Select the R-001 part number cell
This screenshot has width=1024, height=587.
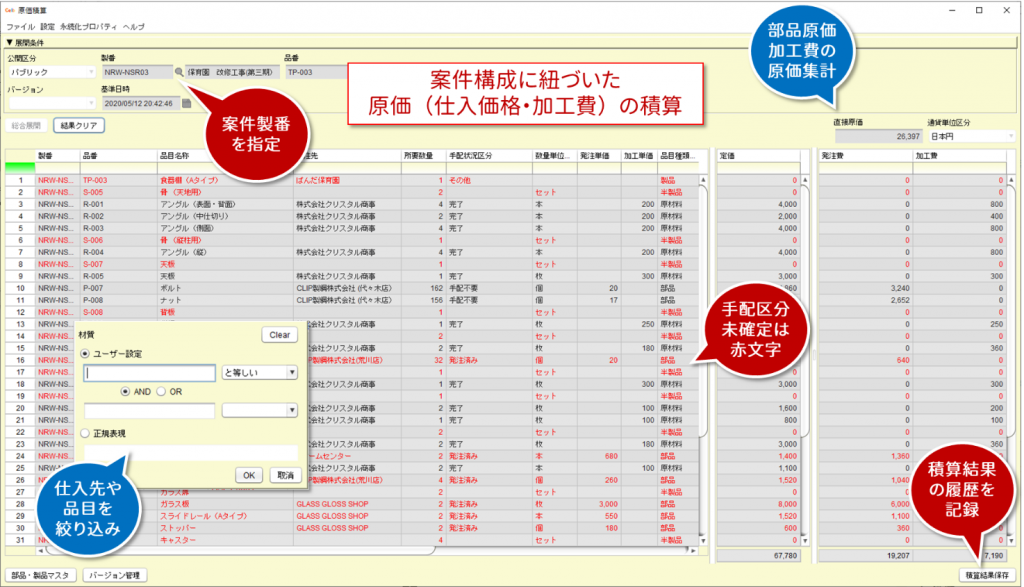click(118, 204)
